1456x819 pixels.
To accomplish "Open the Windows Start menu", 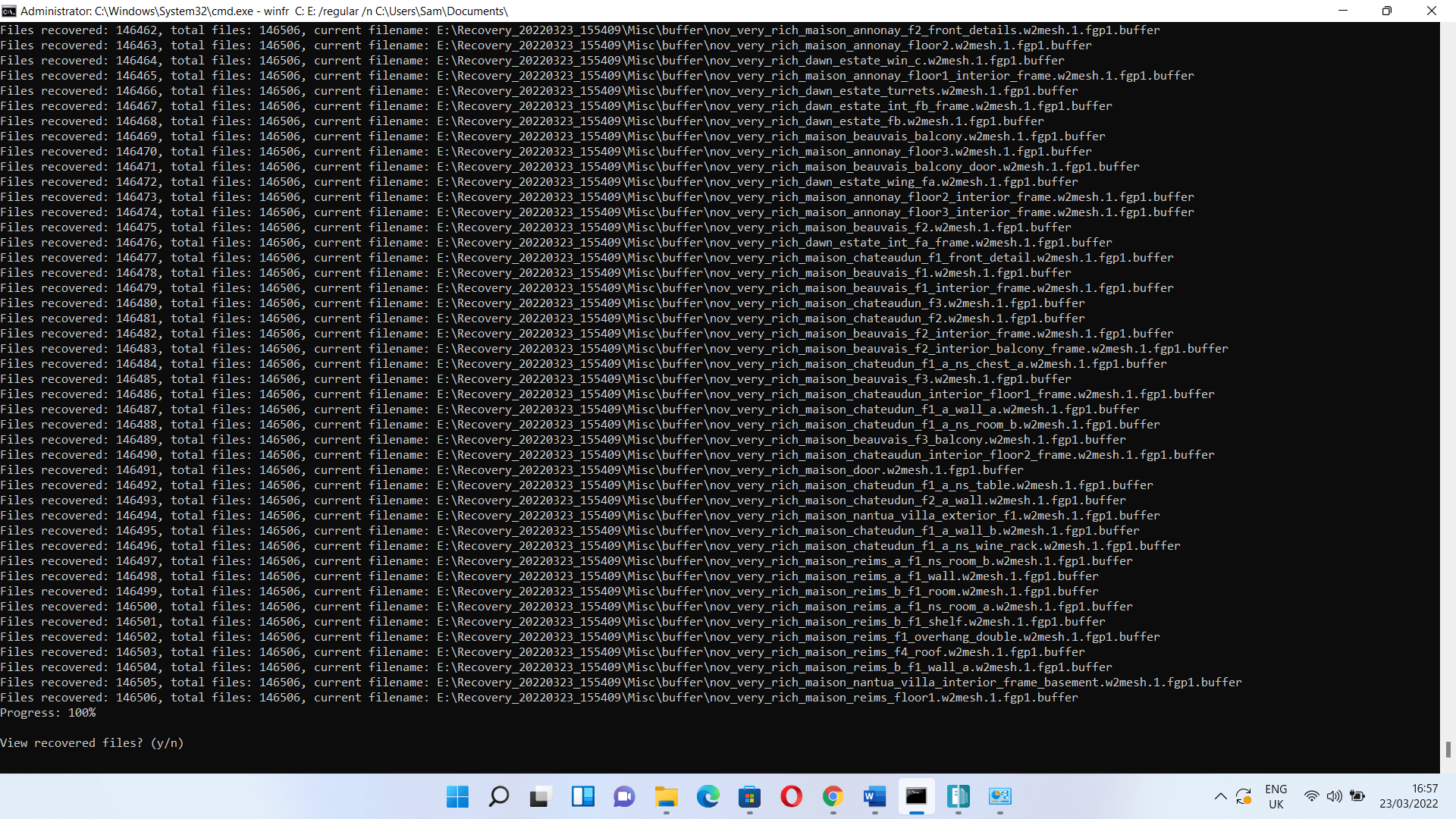I will click(x=457, y=796).
